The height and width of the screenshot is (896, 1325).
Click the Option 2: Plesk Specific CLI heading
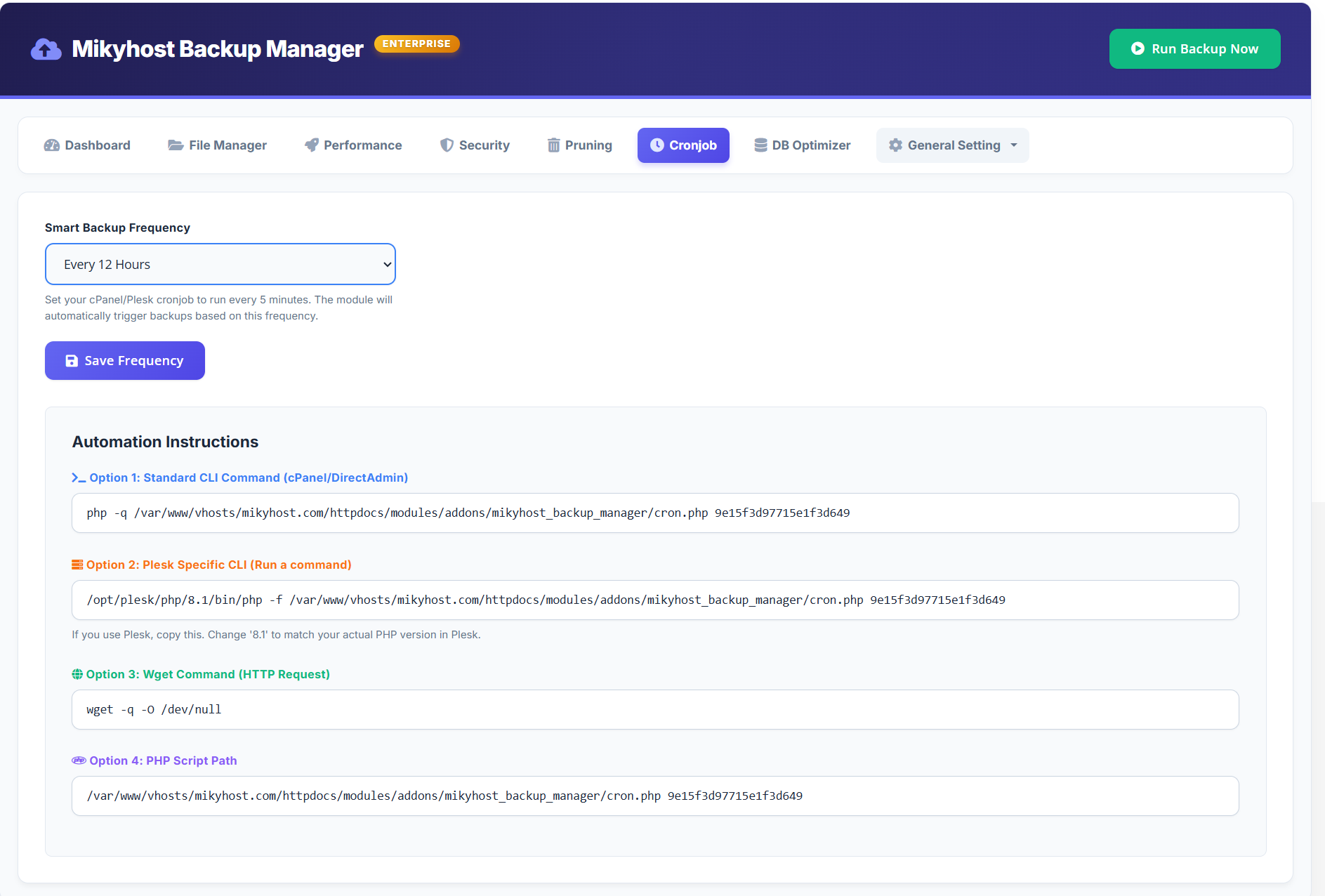219,565
